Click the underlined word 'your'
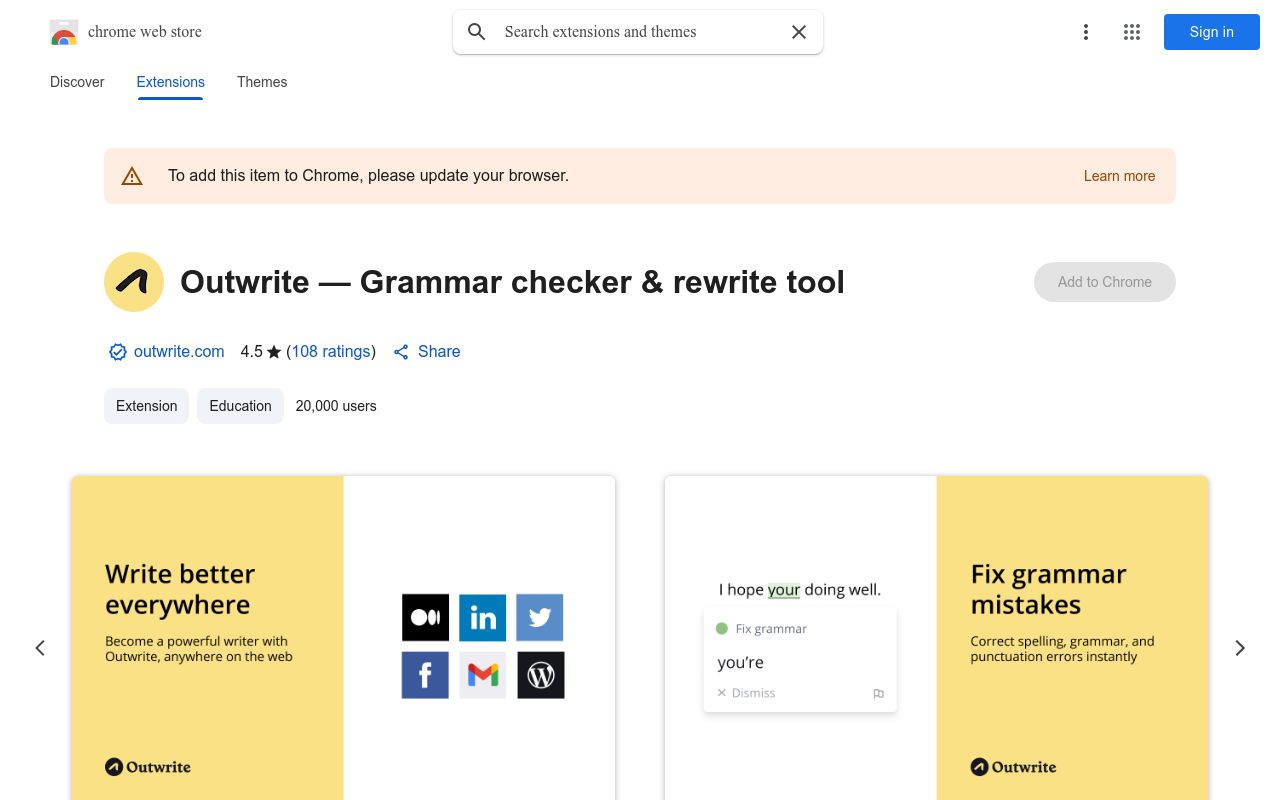The image size is (1280, 800). point(784,590)
